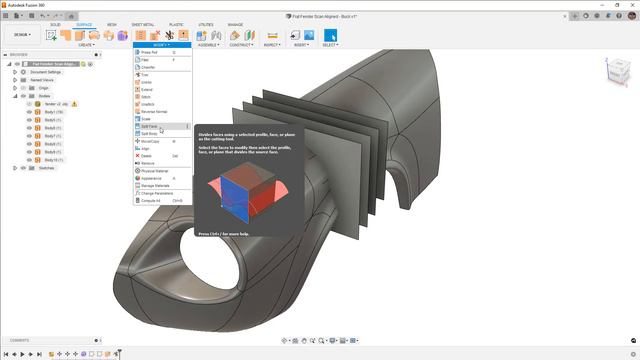Click the Offset Plane construct icon
640x360 pixels.
pyautogui.click(x=235, y=36)
